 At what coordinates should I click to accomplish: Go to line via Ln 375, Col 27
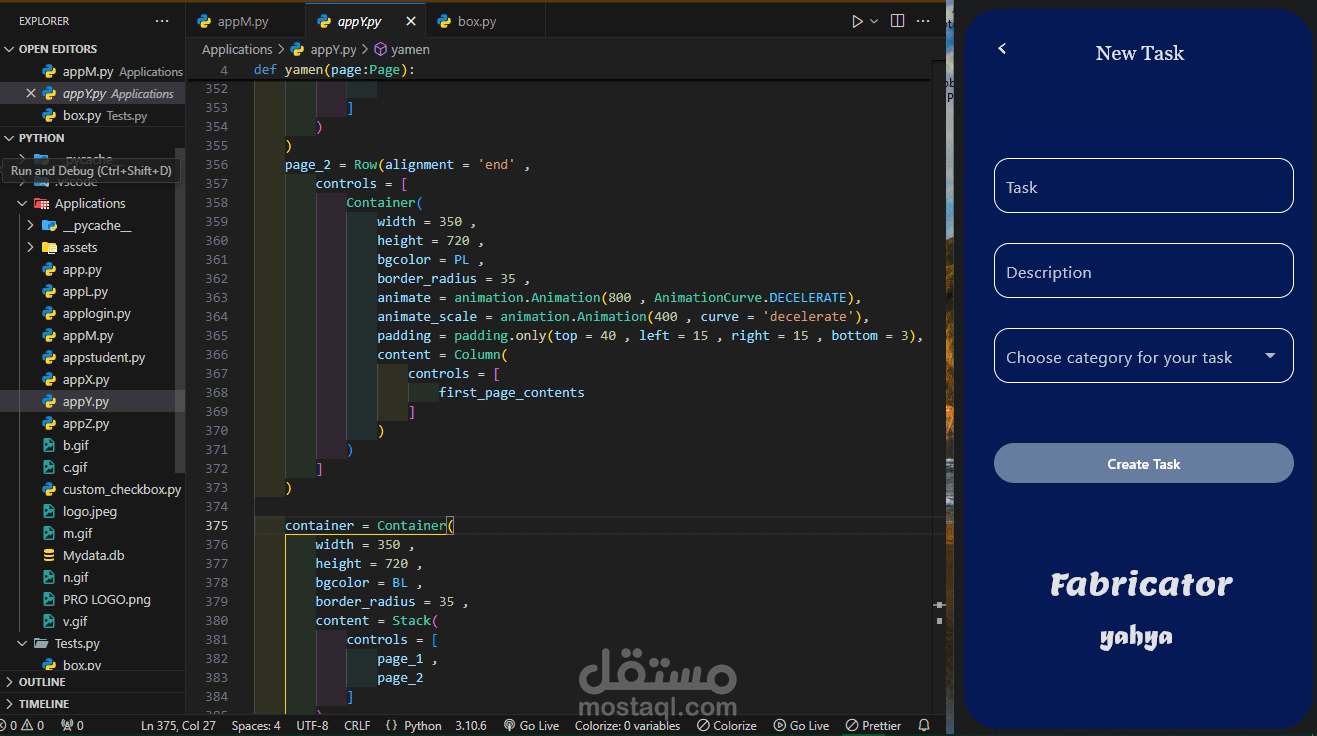point(178,726)
